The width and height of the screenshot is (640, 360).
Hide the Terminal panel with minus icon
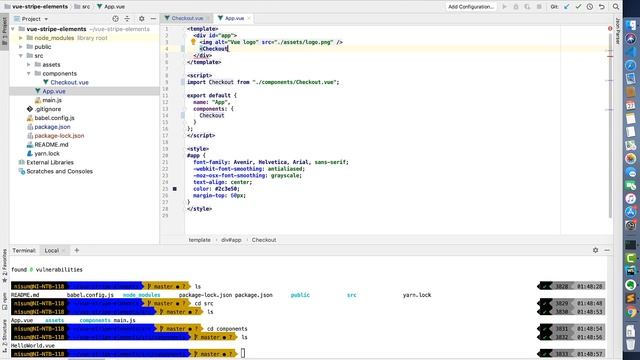click(607, 250)
